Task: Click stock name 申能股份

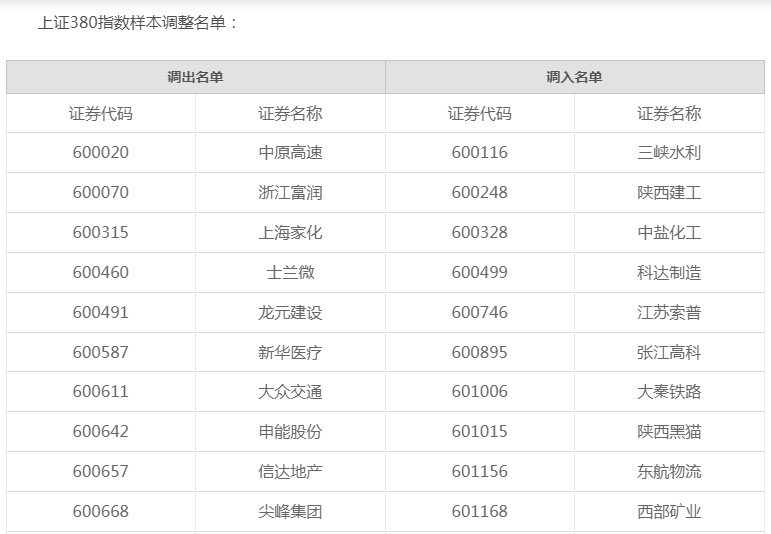Action: (x=290, y=432)
